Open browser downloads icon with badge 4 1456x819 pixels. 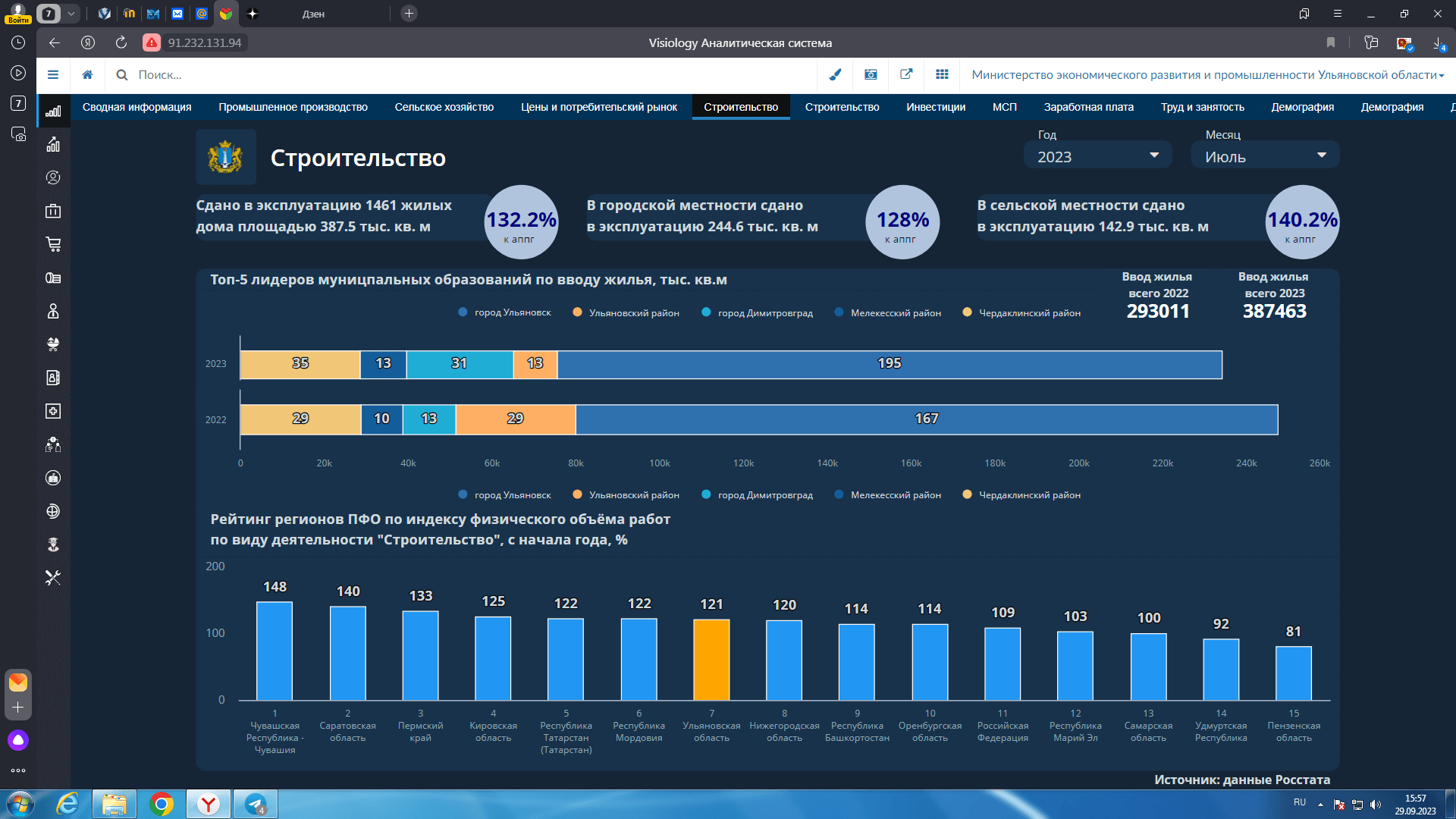1438,43
